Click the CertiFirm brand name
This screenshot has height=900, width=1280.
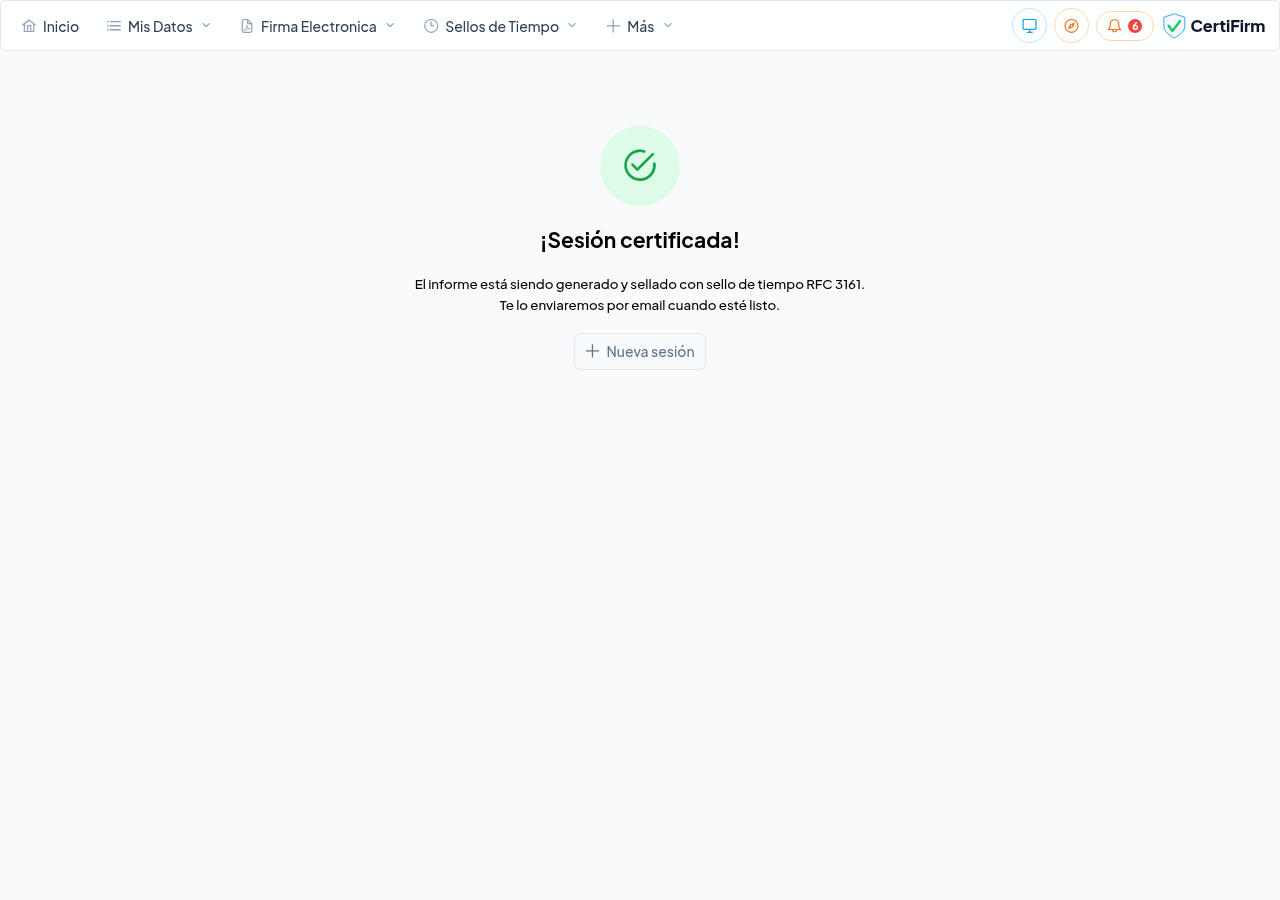pos(1228,26)
